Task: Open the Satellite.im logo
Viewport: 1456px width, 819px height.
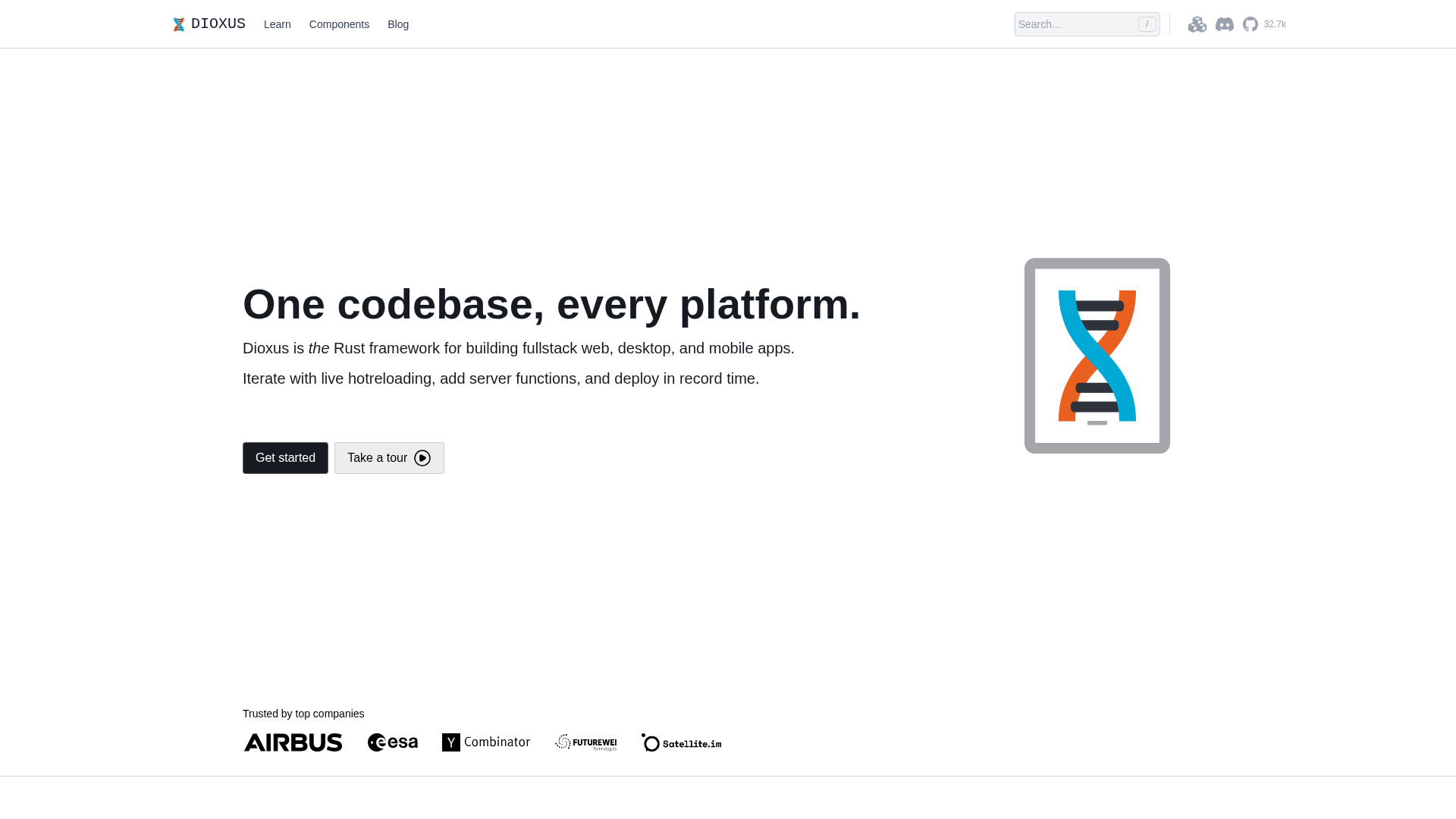Action: click(680, 742)
